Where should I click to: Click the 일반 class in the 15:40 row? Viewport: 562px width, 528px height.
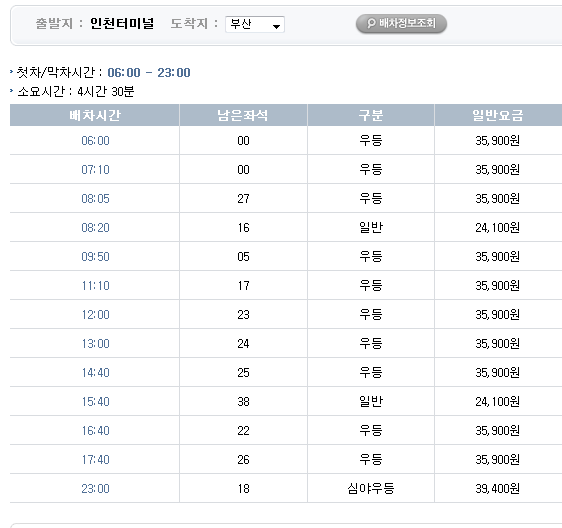point(371,402)
